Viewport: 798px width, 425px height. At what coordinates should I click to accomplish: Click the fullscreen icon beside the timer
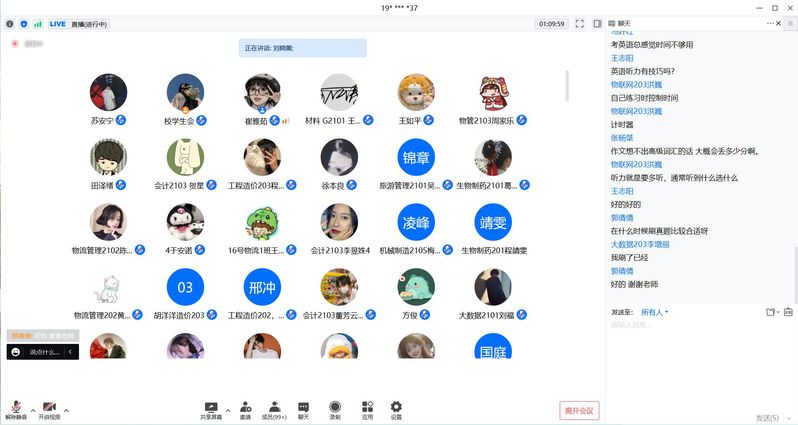[579, 23]
